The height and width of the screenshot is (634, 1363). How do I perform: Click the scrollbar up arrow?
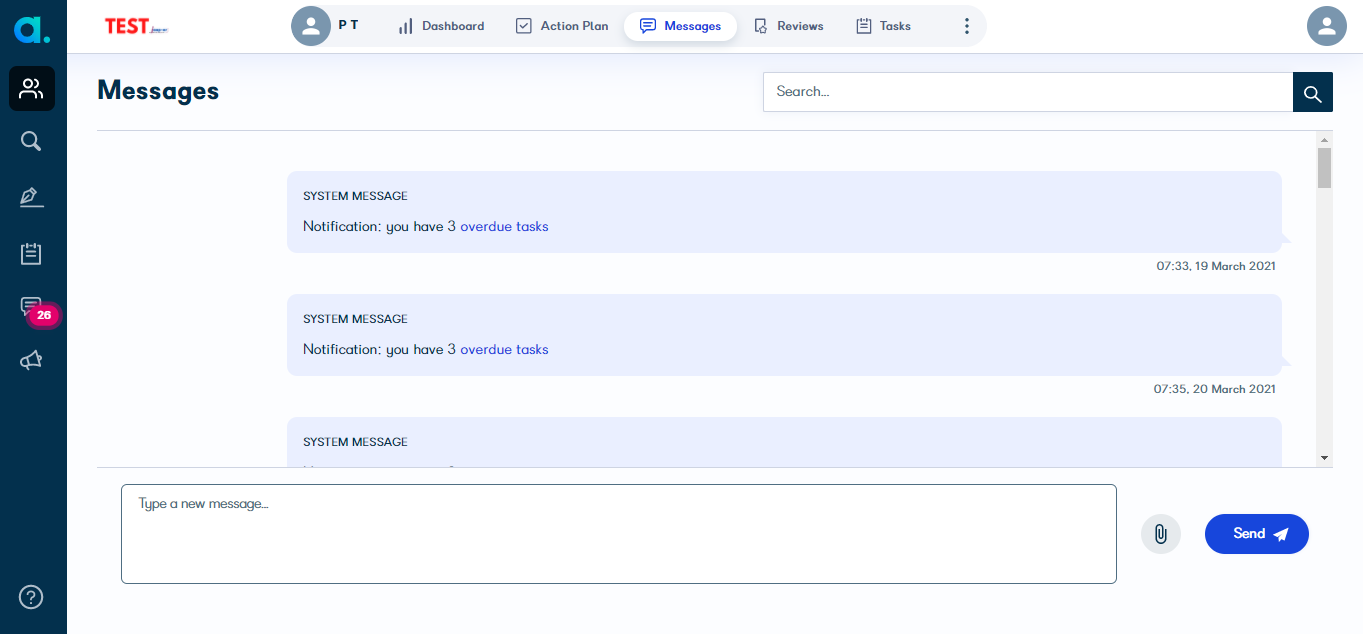pyautogui.click(x=1325, y=139)
